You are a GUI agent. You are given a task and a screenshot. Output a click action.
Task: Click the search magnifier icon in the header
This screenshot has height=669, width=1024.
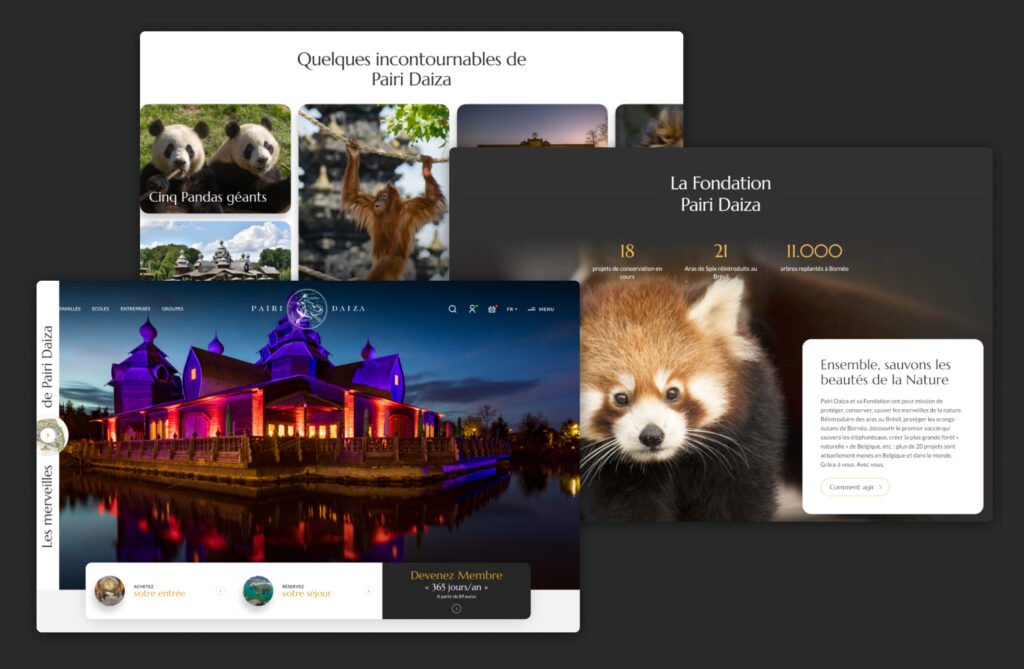pos(452,309)
